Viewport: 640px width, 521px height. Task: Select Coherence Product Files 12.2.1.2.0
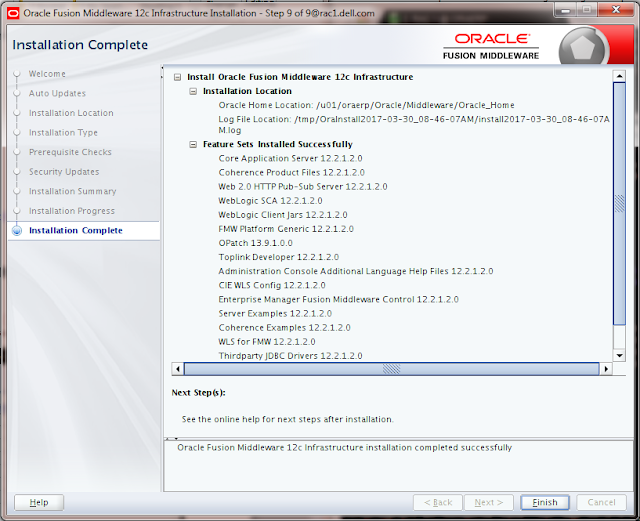click(x=291, y=172)
